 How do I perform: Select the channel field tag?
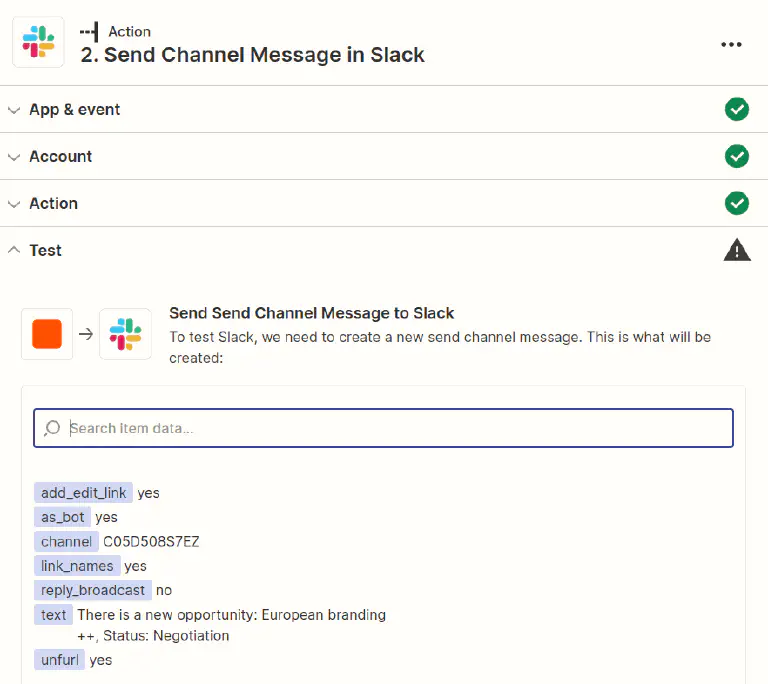click(x=66, y=541)
